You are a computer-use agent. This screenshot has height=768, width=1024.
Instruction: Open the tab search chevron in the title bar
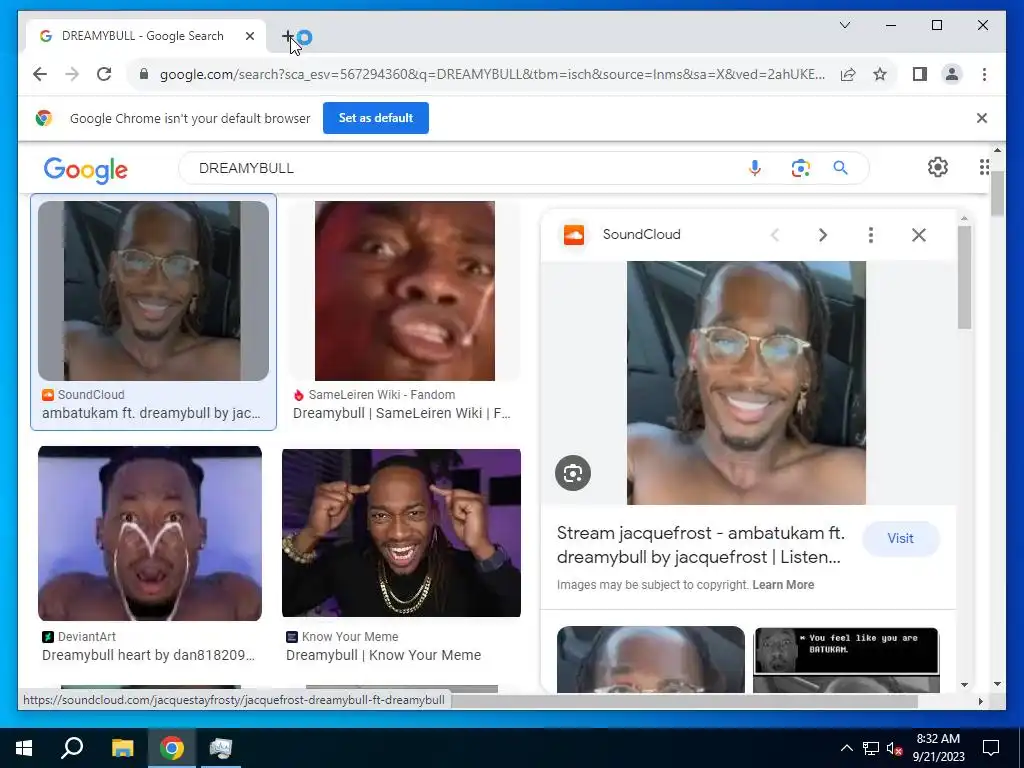click(844, 25)
